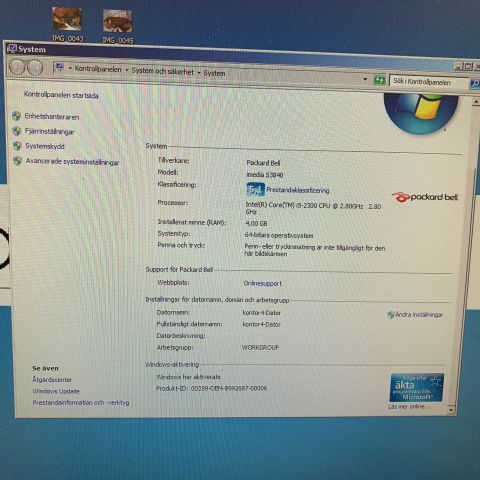Open Ändra inställningar link
This screenshot has width=480, height=480.
pos(419,315)
